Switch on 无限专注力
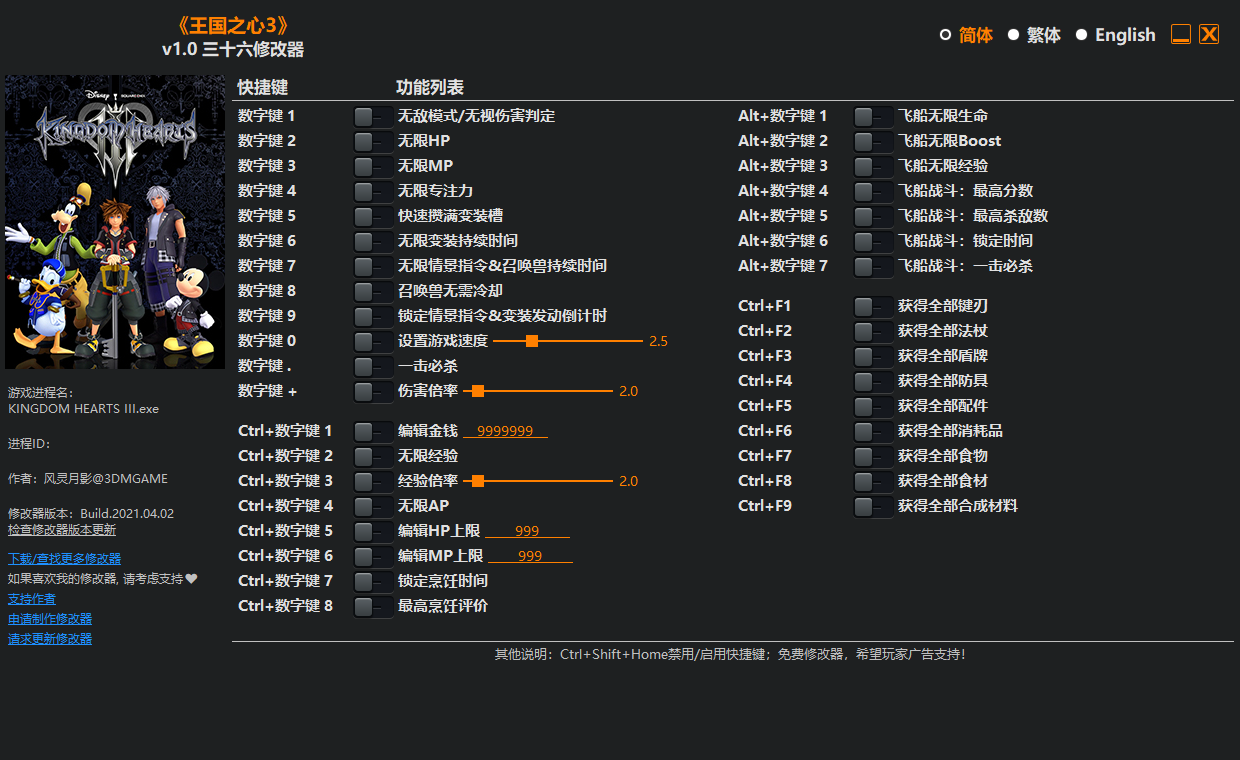The height and width of the screenshot is (760, 1240). [373, 191]
